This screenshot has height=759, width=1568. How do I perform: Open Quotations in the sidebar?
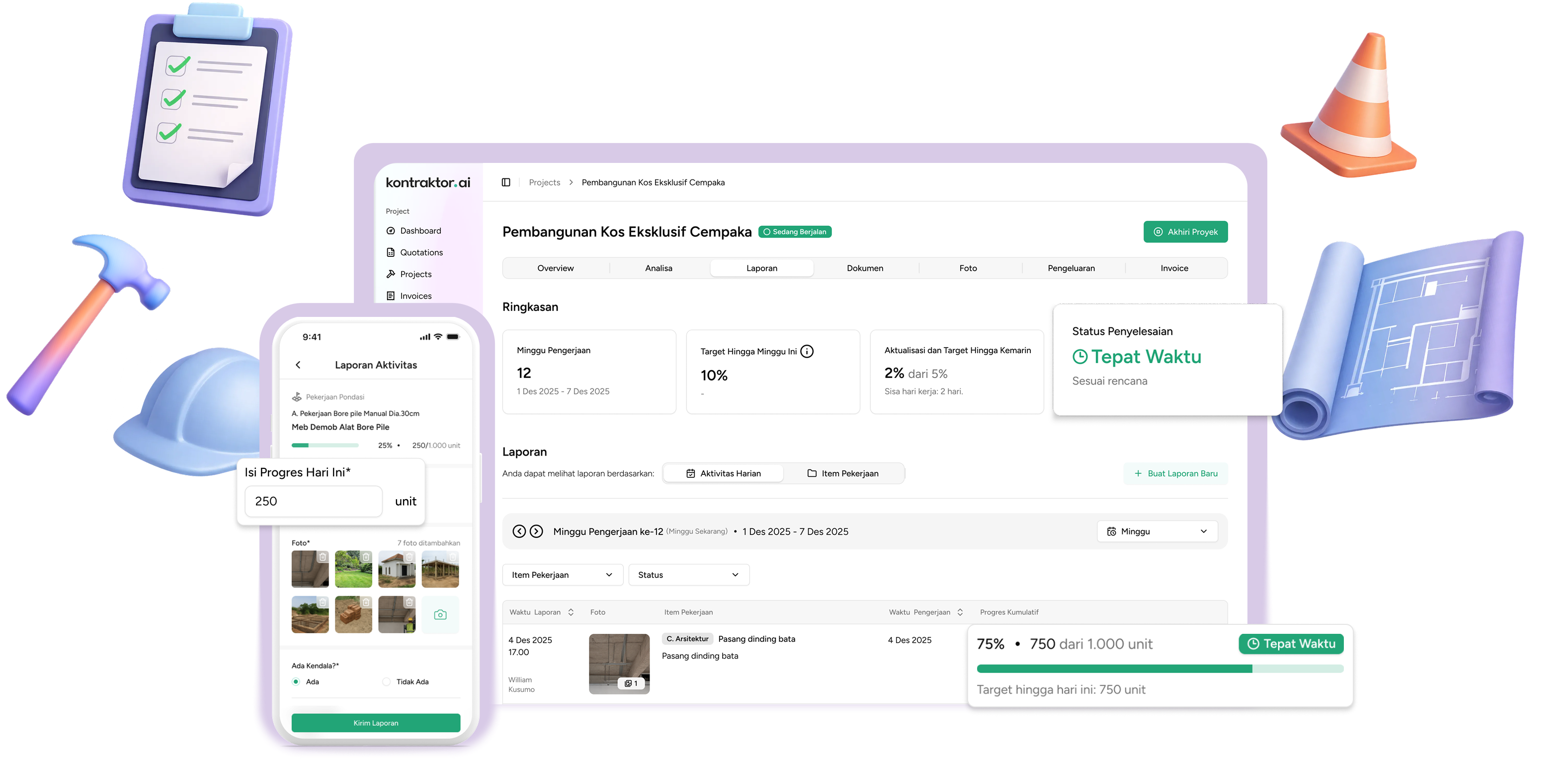(414, 252)
